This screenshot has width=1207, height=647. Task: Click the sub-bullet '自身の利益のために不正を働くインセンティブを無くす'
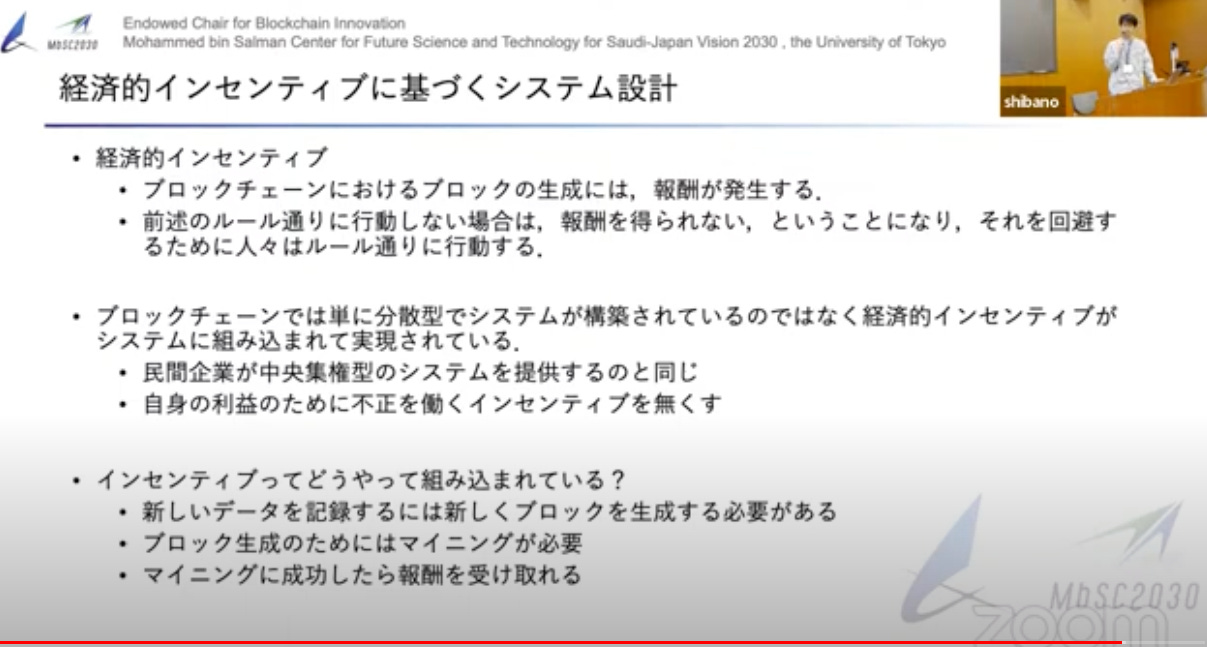(431, 405)
